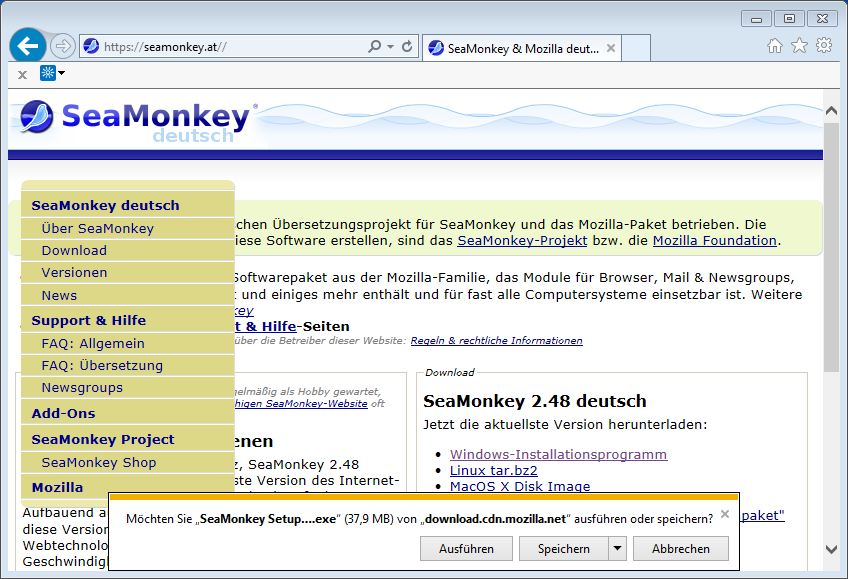Image resolution: width=848 pixels, height=579 pixels.
Task: Open the SeaMonkey Shop menu entry
Action: 99,463
